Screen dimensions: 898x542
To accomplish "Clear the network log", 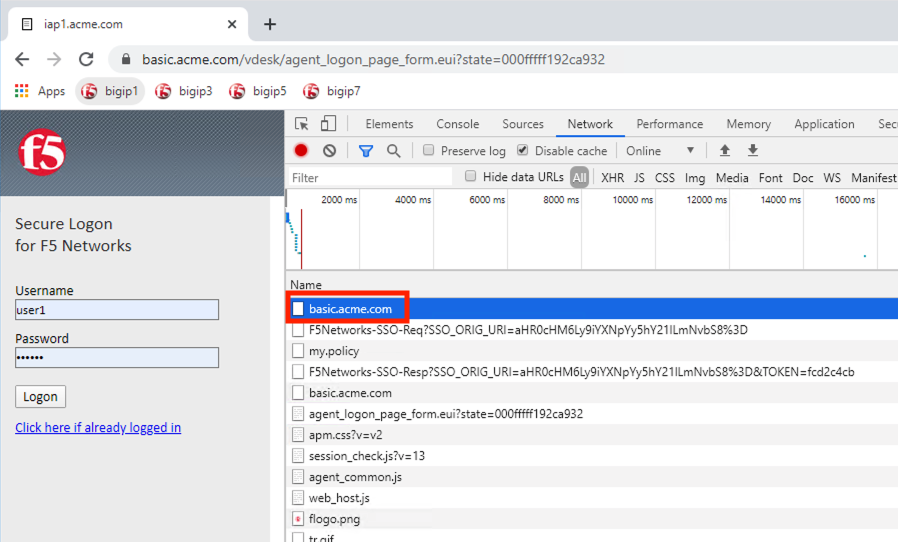I will click(329, 151).
